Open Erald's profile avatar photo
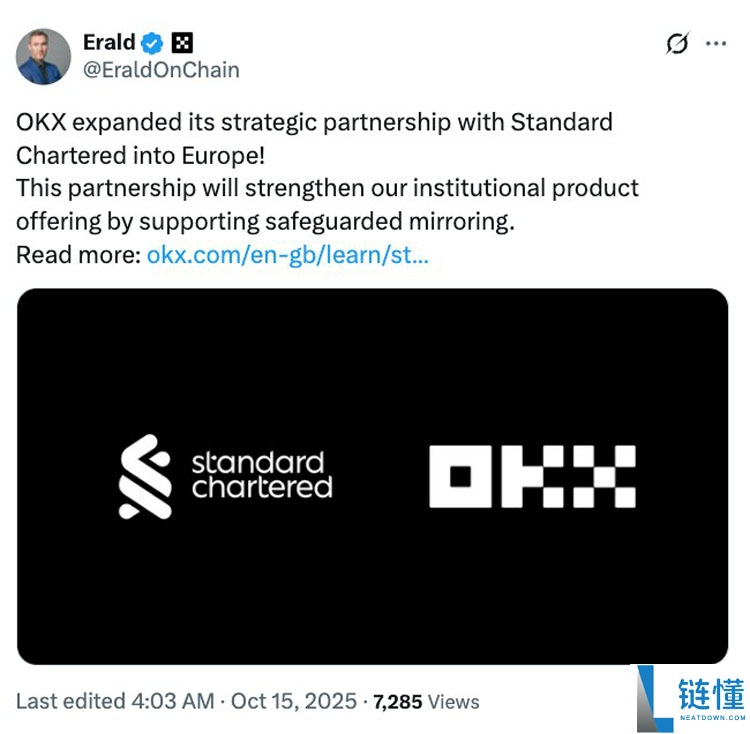The width and height of the screenshot is (750, 734). pos(43,56)
